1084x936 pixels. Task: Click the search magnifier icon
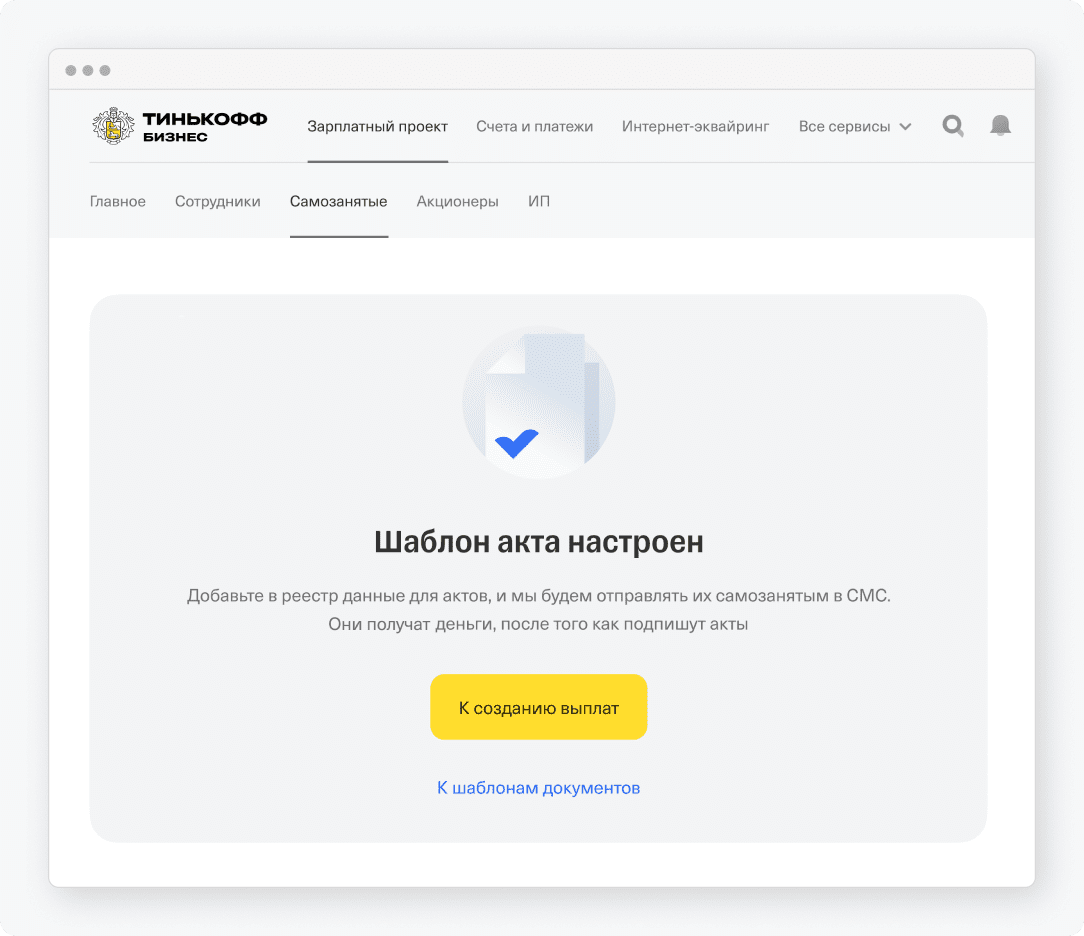[953, 126]
